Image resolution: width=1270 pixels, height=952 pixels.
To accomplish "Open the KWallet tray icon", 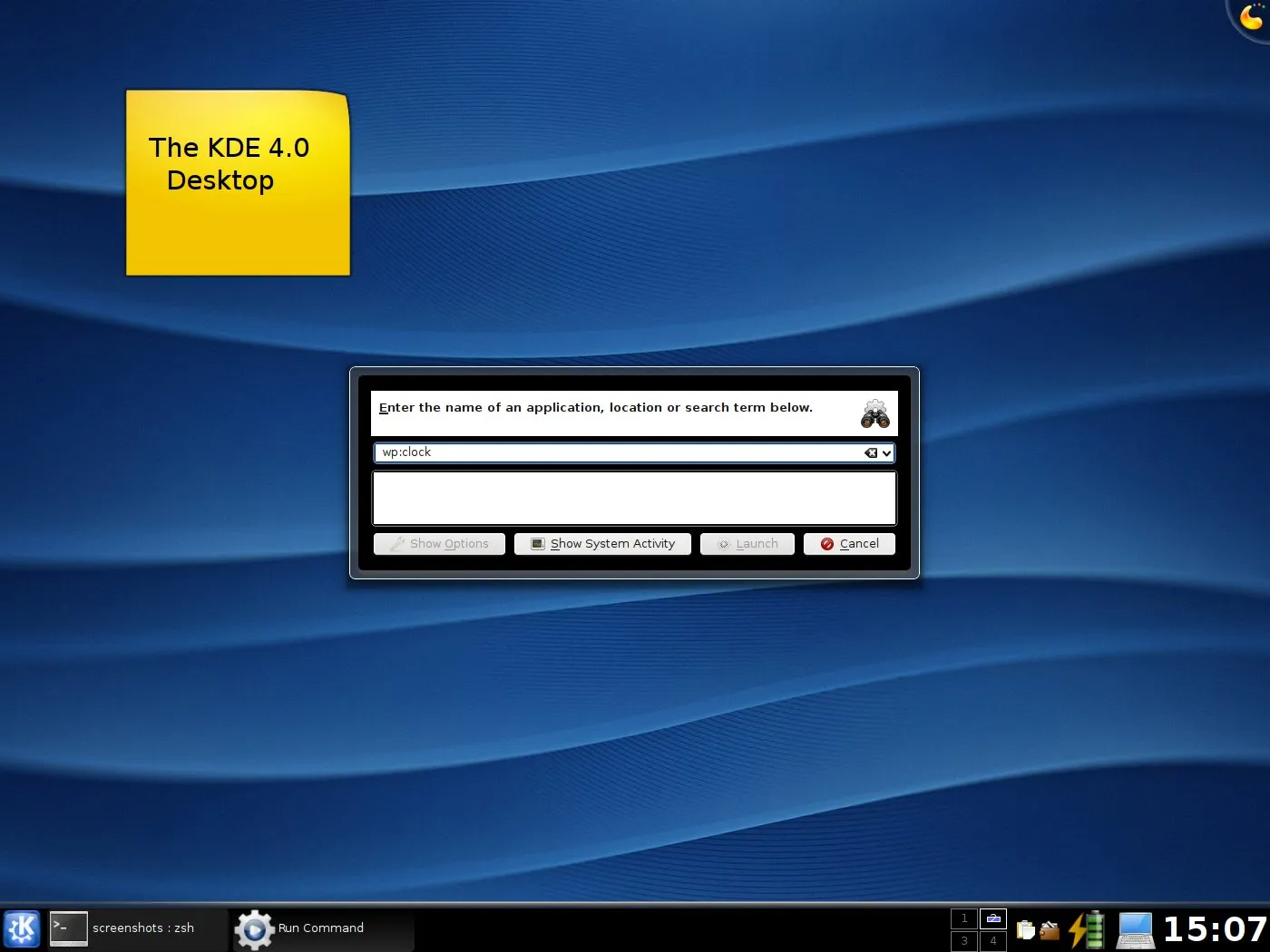I will (1050, 930).
